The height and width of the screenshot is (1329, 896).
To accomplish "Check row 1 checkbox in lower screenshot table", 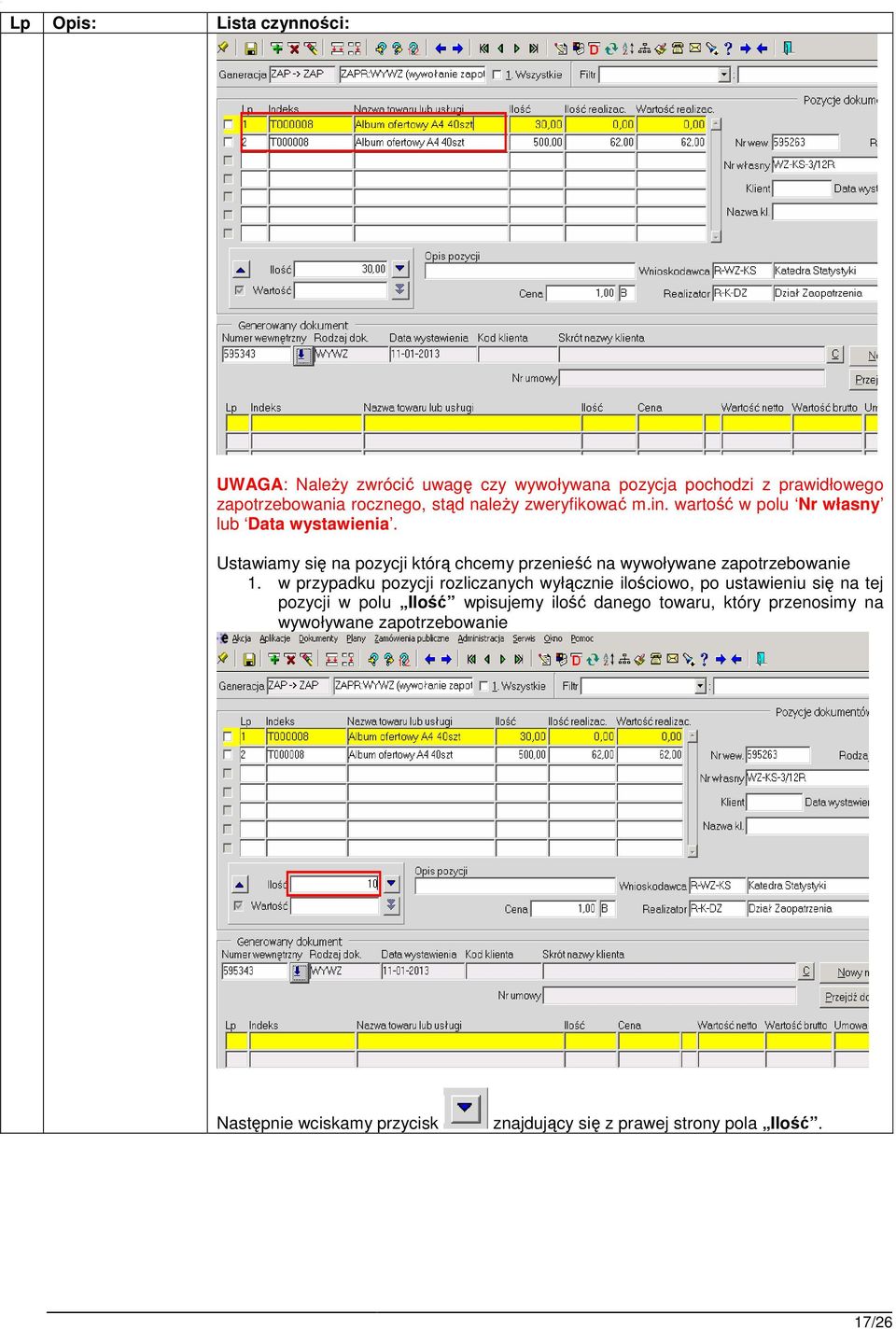I will (228, 736).
